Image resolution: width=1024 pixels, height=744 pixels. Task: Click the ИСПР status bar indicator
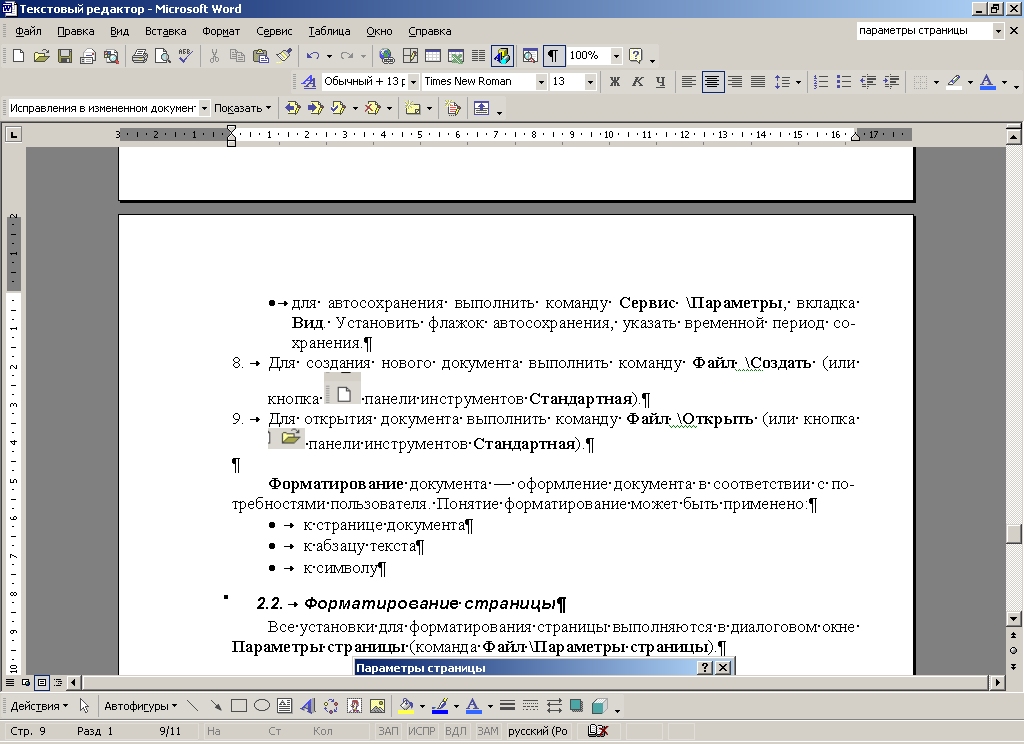[421, 731]
